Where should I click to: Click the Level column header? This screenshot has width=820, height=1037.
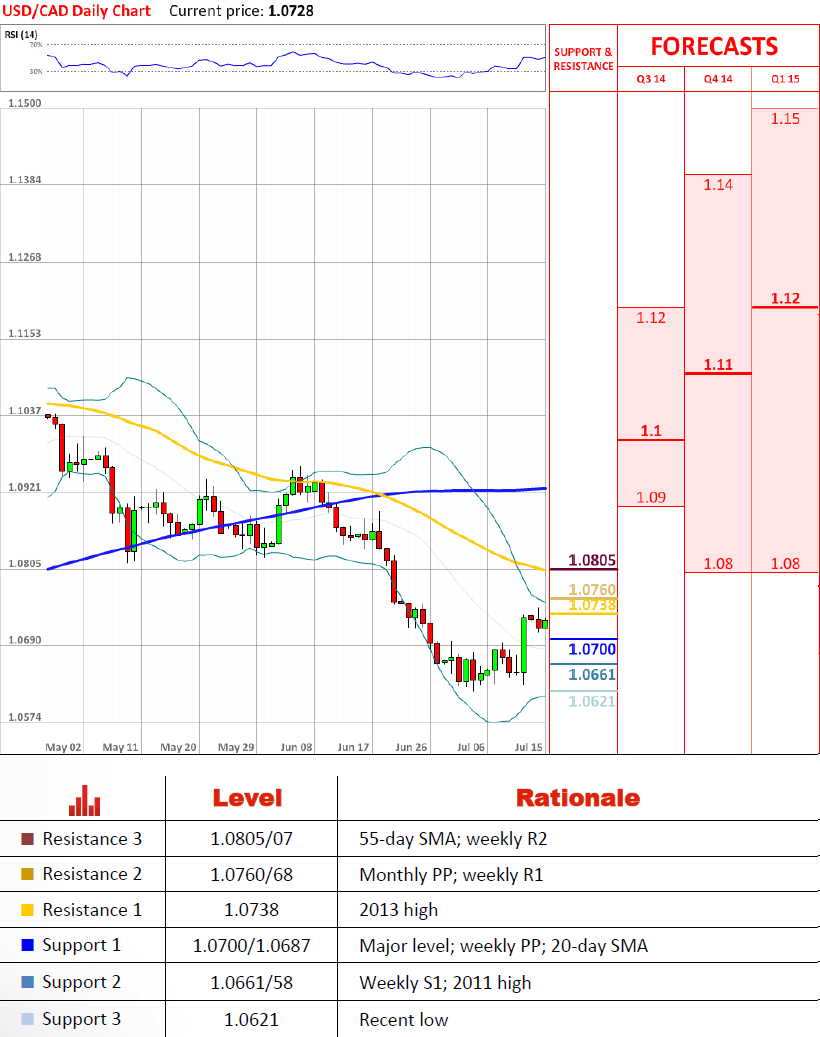point(247,798)
